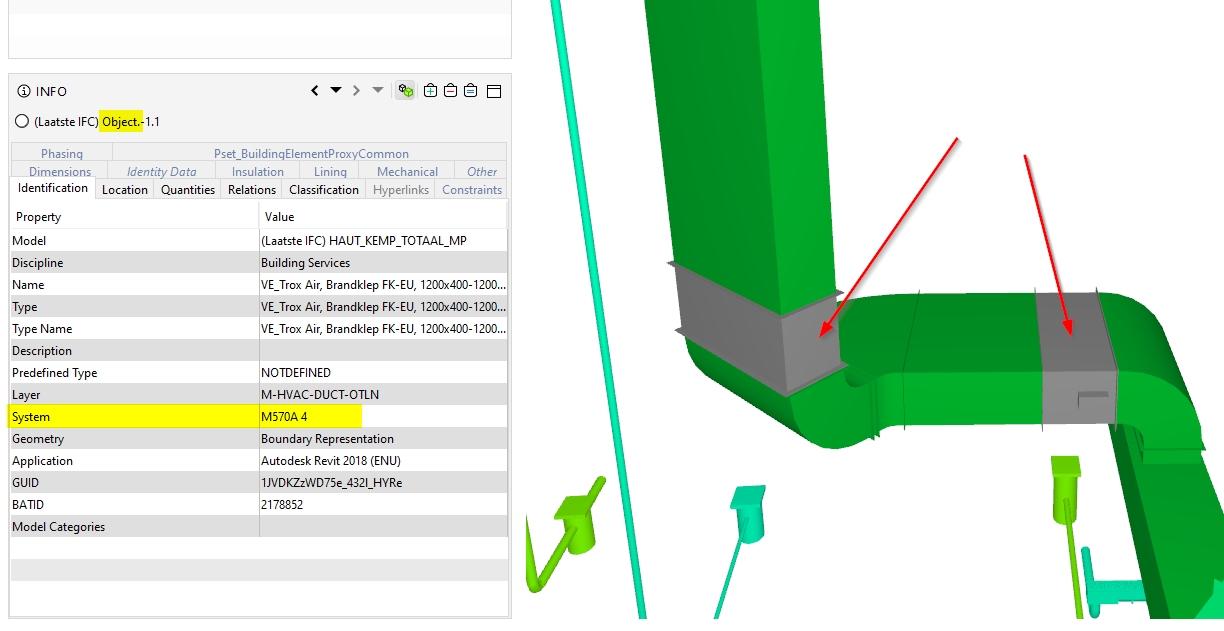The width and height of the screenshot is (1224, 631).
Task: Open the Phasing tab
Action: [x=62, y=153]
